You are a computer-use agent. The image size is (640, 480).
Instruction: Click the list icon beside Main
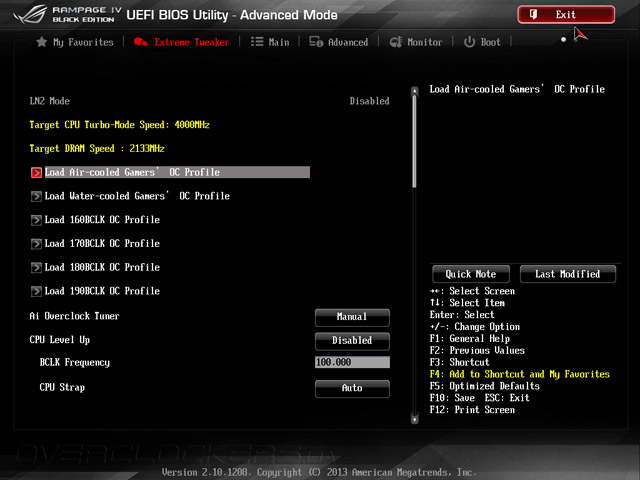pos(257,42)
